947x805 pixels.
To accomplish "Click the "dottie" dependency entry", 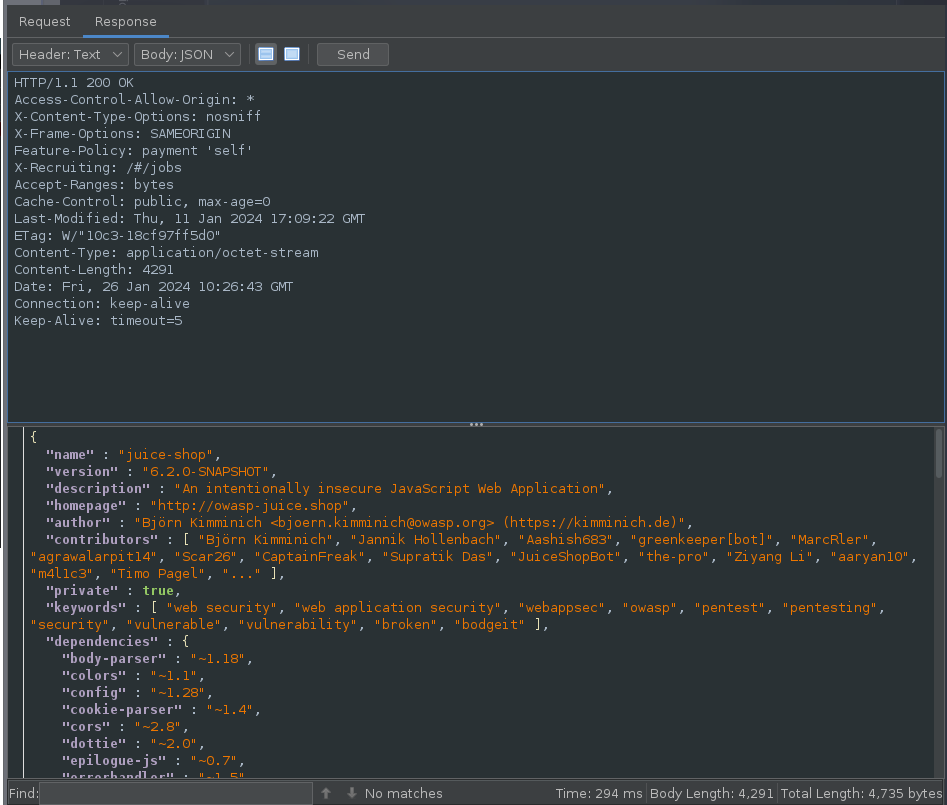I will 133,743.
